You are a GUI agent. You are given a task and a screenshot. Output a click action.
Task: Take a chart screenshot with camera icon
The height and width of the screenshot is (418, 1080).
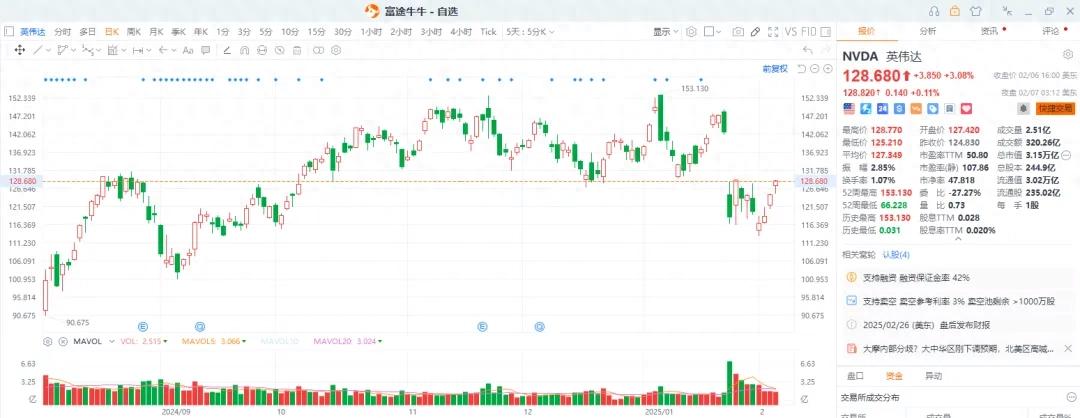[738, 32]
